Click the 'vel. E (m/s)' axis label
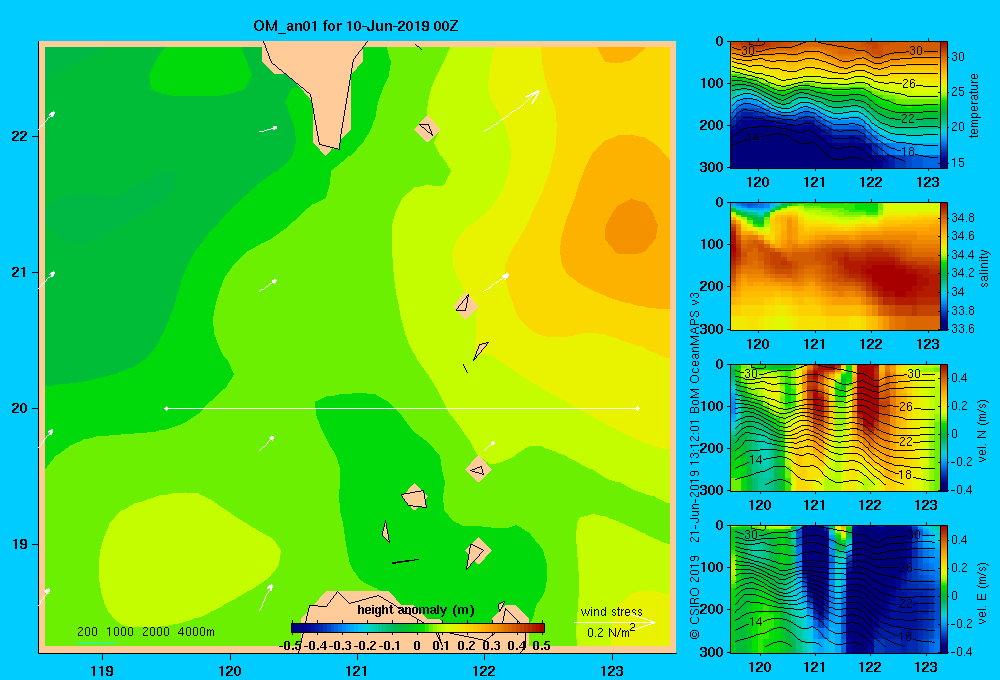 point(982,593)
